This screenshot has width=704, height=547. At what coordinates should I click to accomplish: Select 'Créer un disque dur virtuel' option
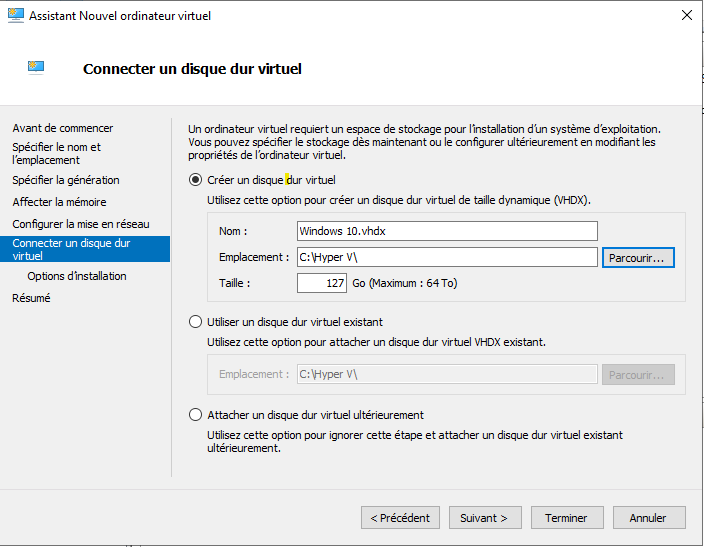click(x=195, y=181)
